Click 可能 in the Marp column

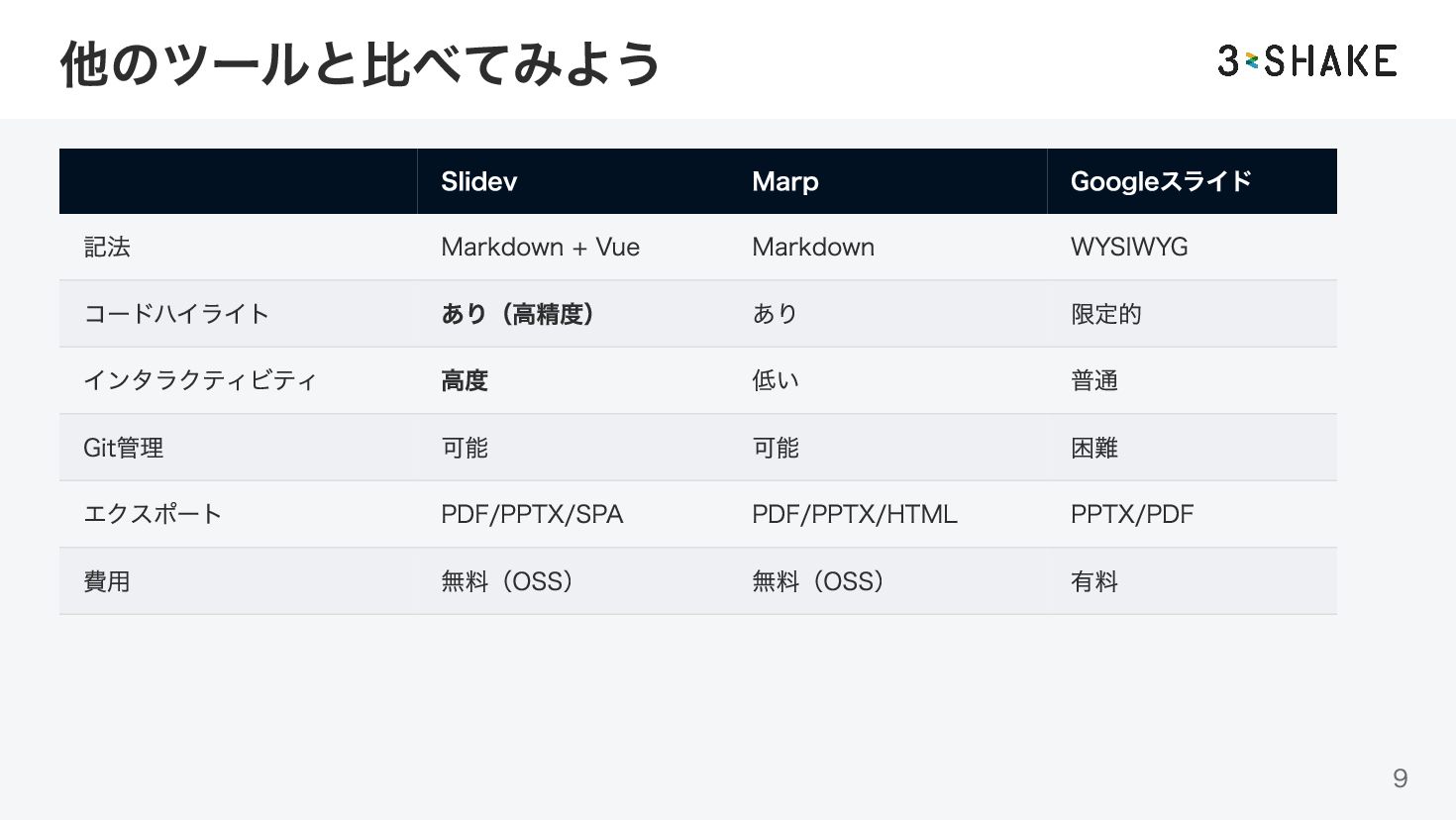click(776, 448)
